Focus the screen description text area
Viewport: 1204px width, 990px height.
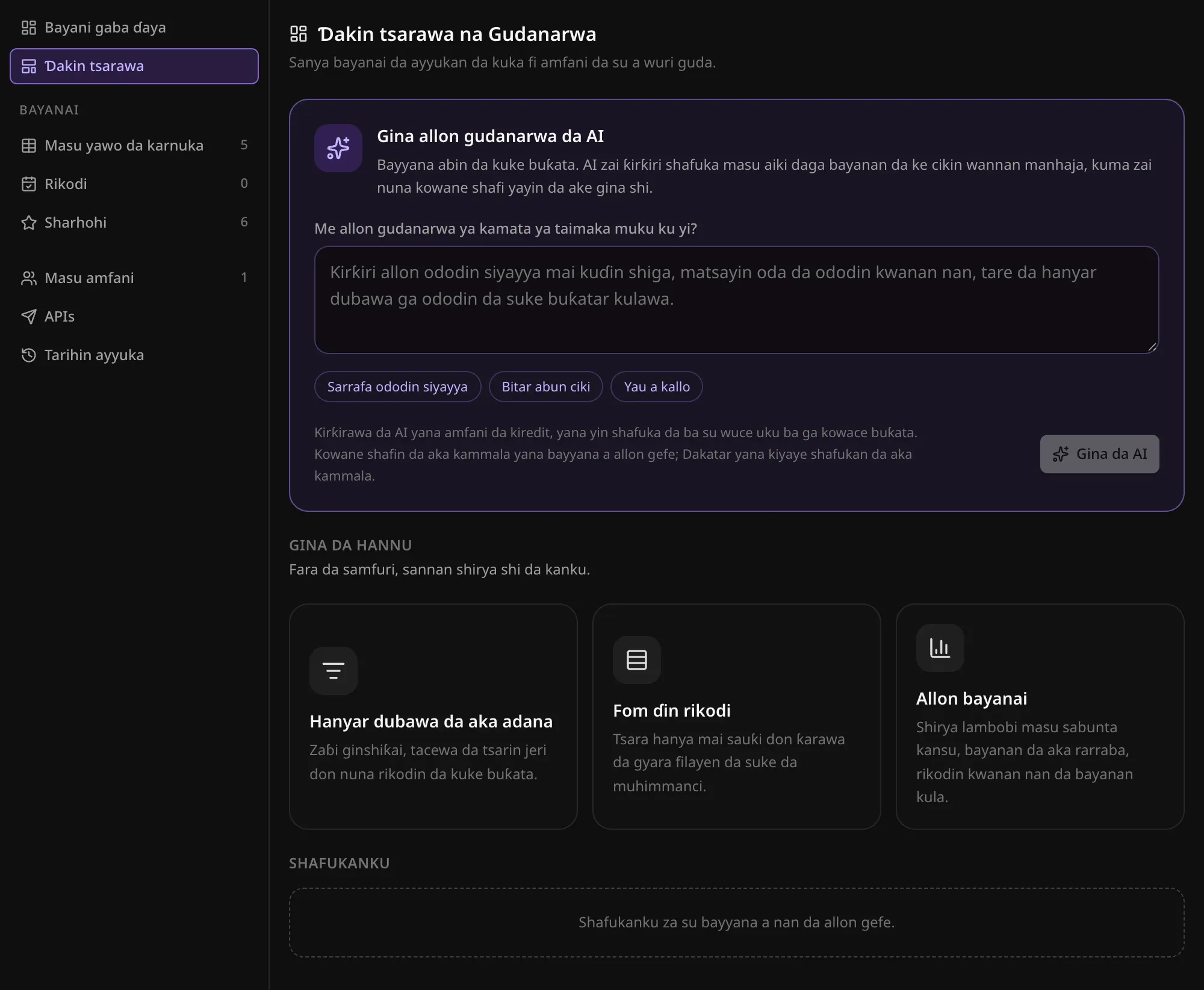click(x=736, y=300)
